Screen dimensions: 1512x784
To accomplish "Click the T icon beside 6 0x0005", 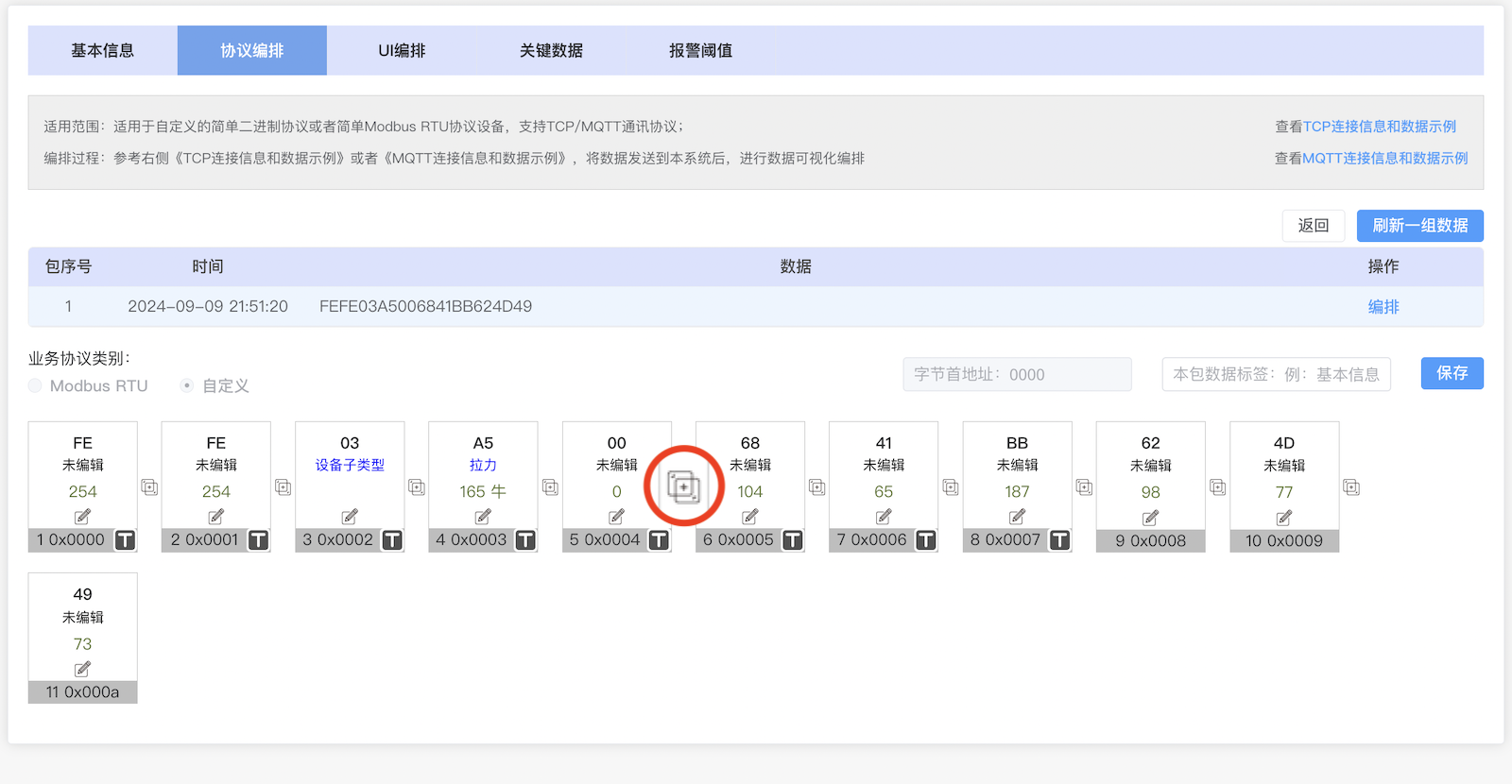I will [x=793, y=540].
